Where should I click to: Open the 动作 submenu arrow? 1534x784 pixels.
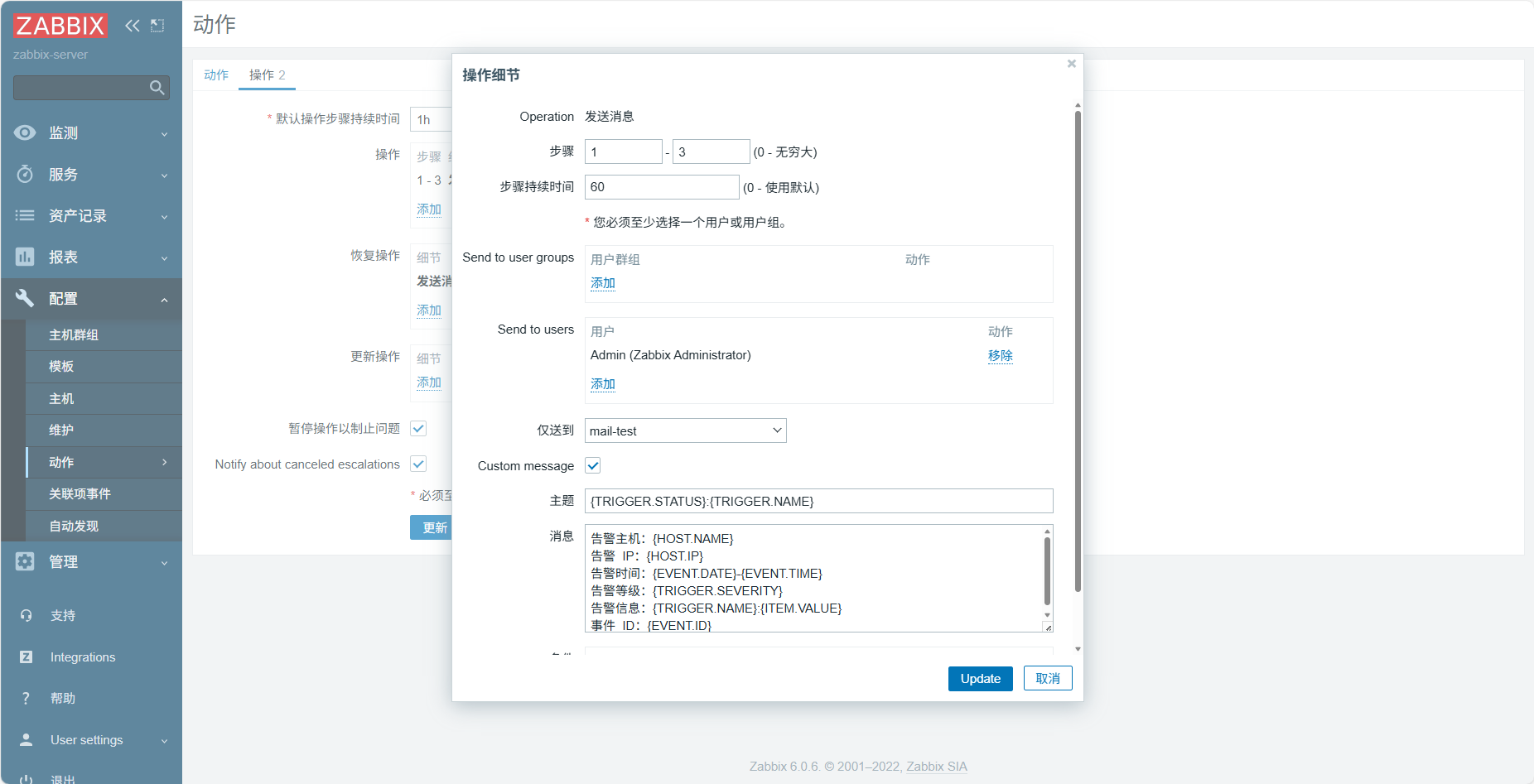(164, 462)
